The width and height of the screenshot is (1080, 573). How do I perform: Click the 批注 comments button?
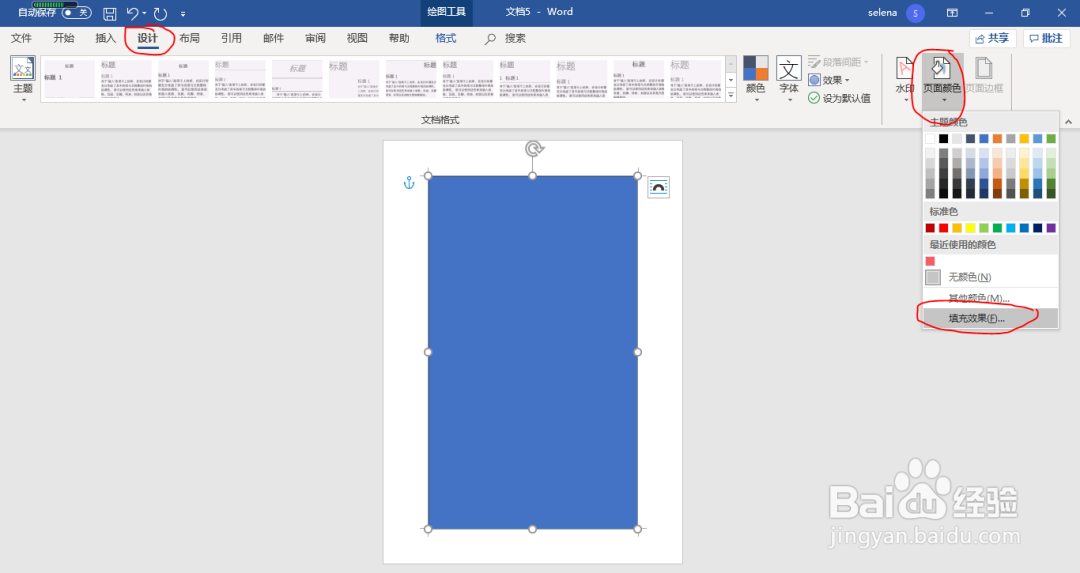click(x=1046, y=39)
